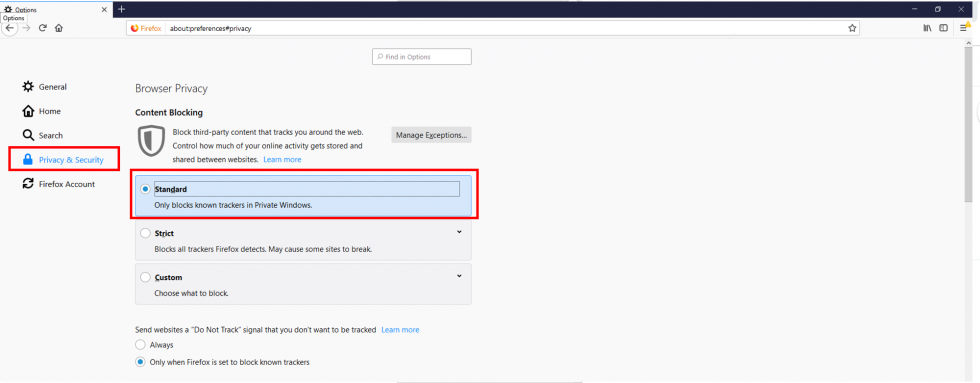This screenshot has width=980, height=383.
Task: Choose Always for Do Not Track
Action: click(x=141, y=345)
